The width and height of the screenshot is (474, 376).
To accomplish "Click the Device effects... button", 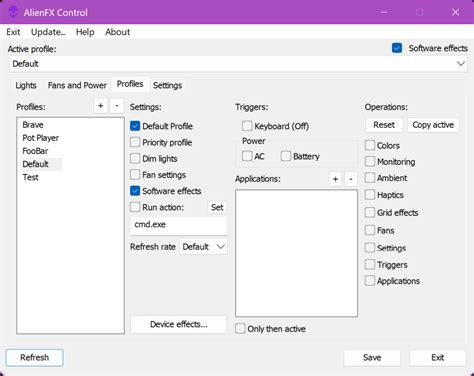I will click(179, 324).
